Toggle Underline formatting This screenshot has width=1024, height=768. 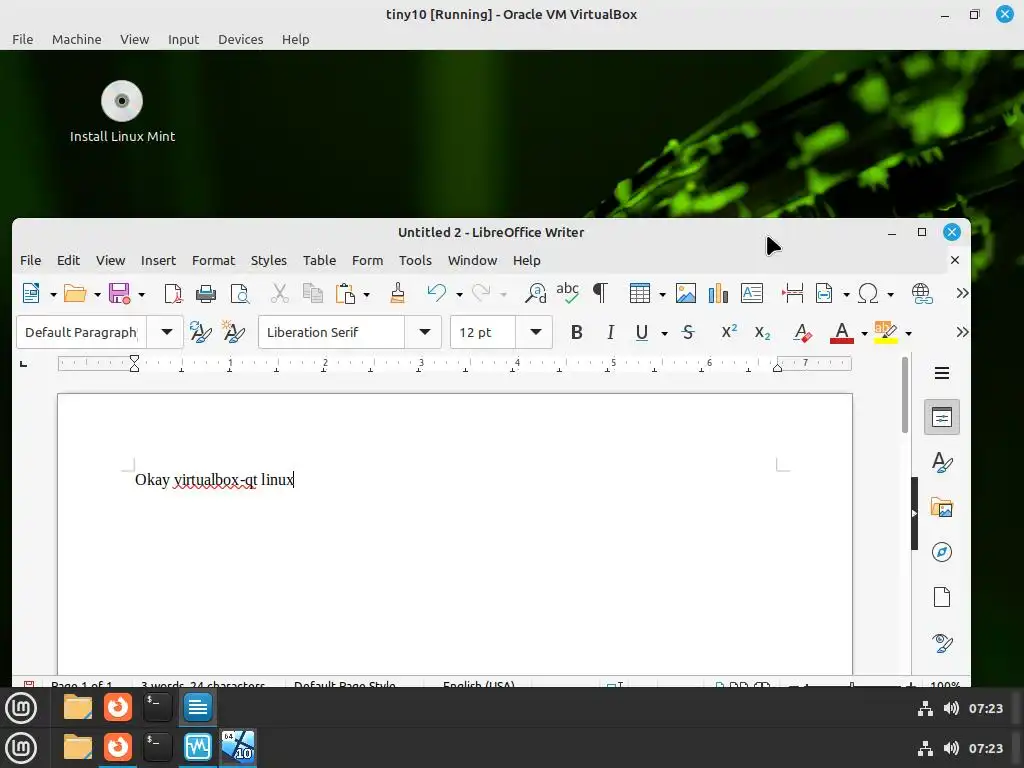642,333
